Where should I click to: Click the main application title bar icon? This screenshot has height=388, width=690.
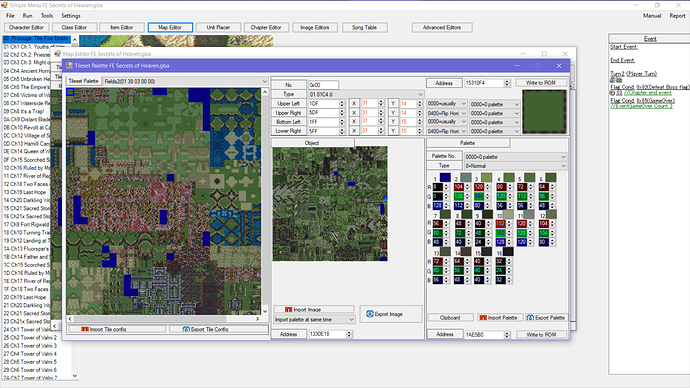(x=4, y=5)
